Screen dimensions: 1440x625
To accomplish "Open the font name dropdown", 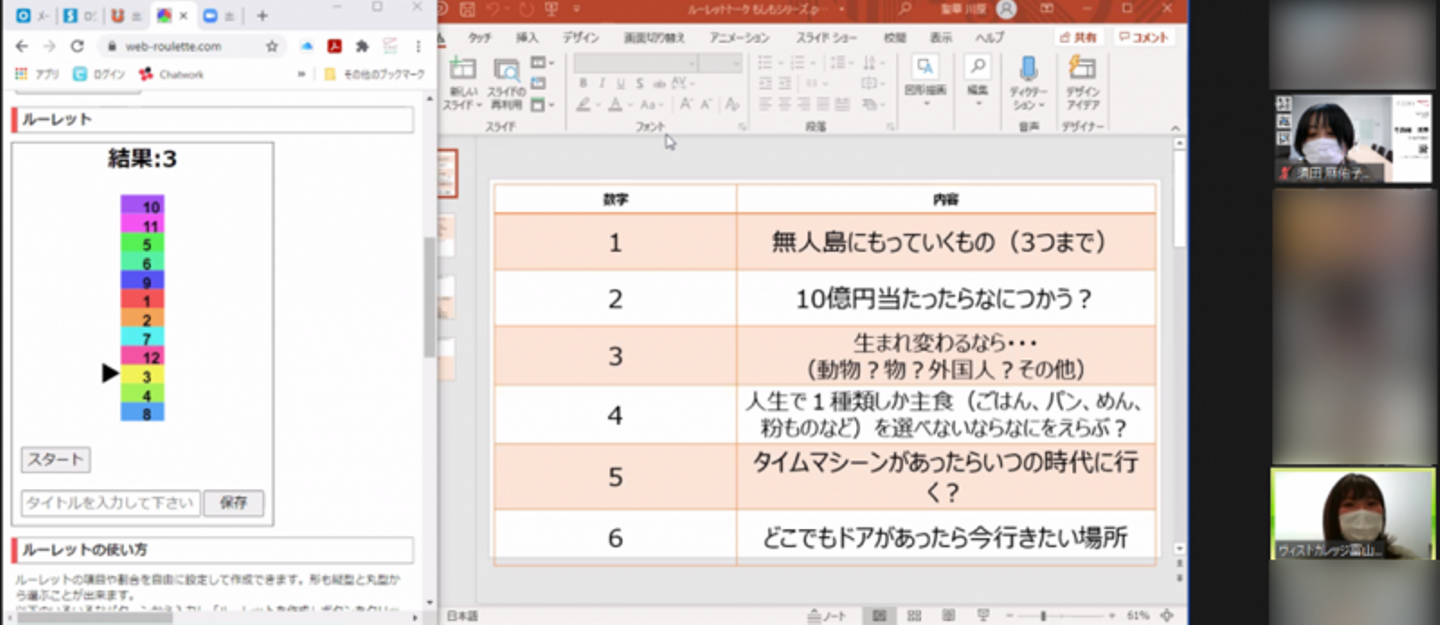I will click(693, 63).
